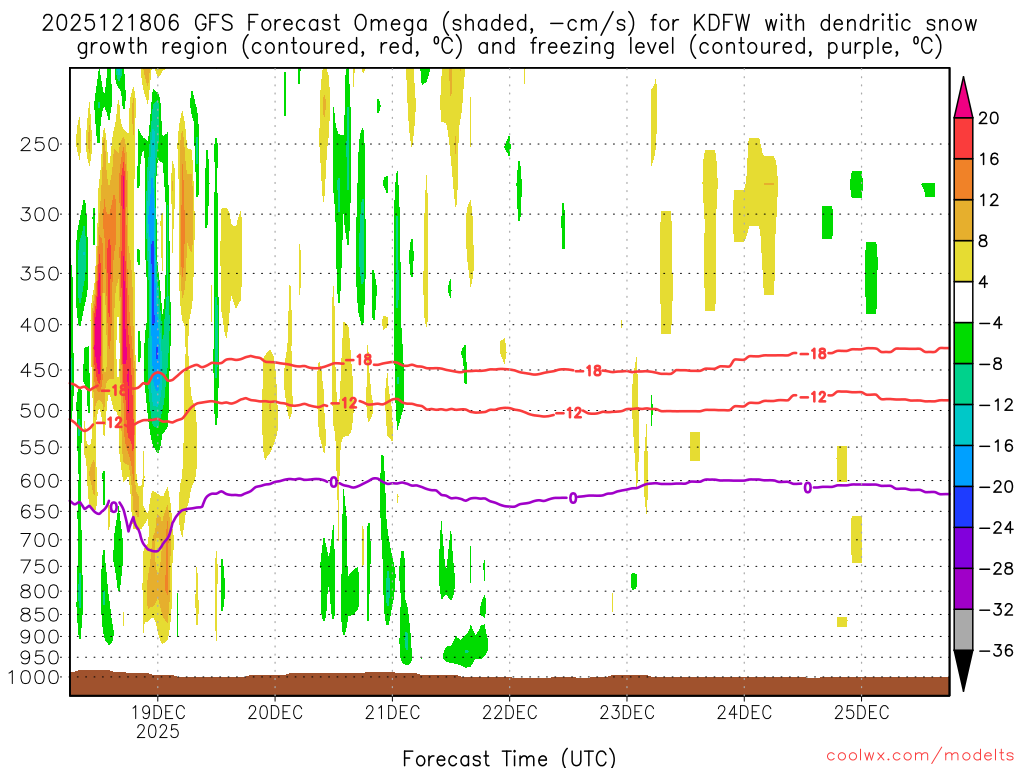This screenshot has height=768, width=1024.
Task: Click the title's second line about freezing level
Action: [509, 47]
